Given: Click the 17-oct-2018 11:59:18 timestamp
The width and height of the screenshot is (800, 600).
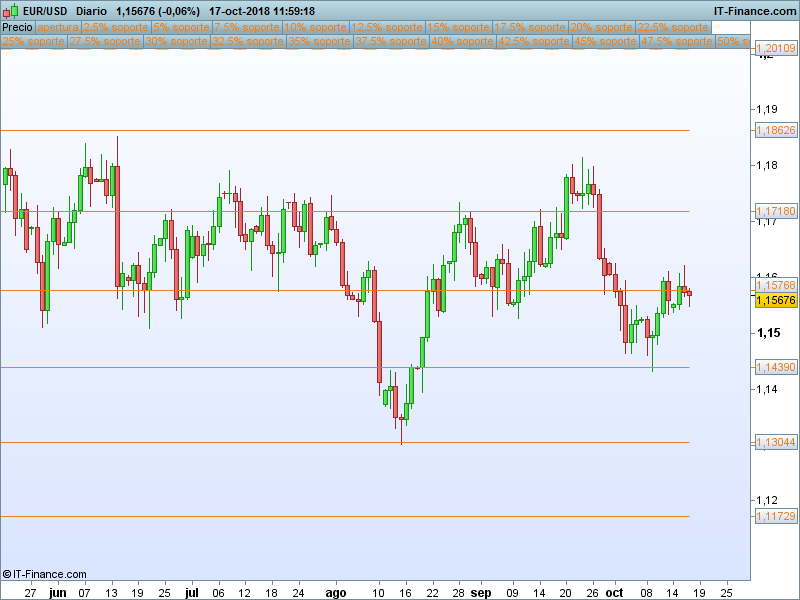Looking at the screenshot, I should pyautogui.click(x=262, y=11).
